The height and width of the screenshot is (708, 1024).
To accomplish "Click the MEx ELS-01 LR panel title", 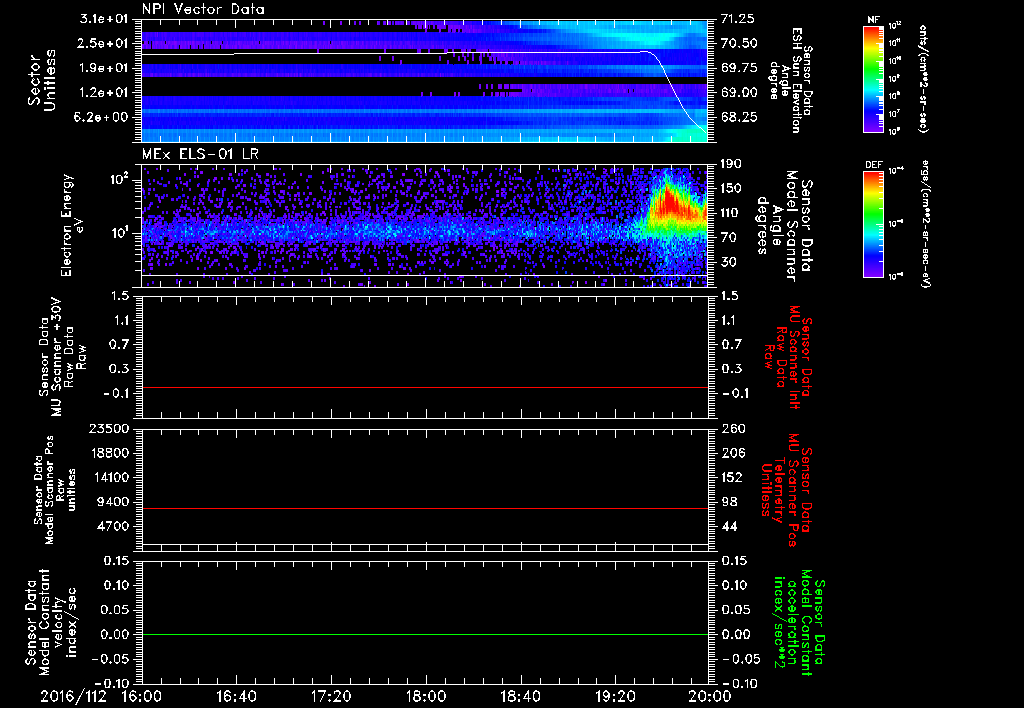I will pyautogui.click(x=201, y=151).
